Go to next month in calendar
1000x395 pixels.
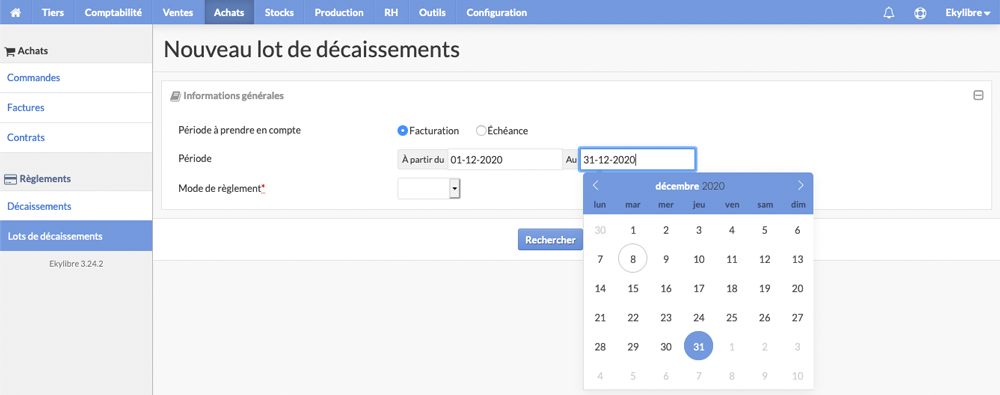[x=801, y=186]
